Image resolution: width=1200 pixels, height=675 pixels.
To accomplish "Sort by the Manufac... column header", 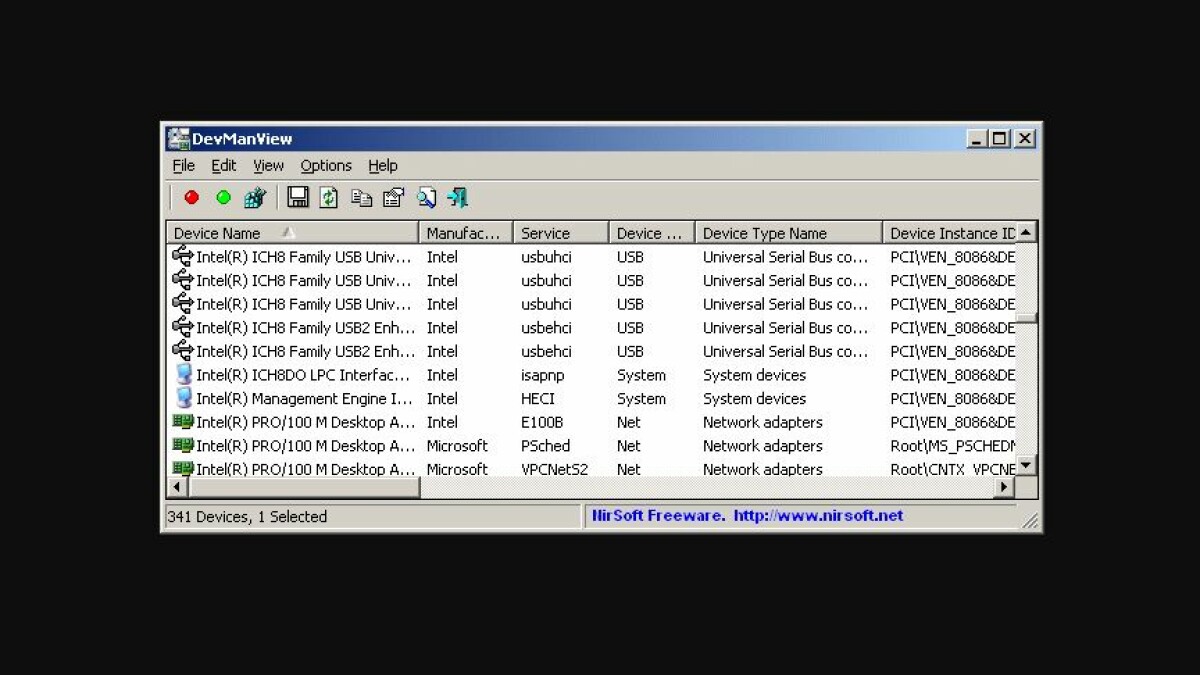I will 466,233.
